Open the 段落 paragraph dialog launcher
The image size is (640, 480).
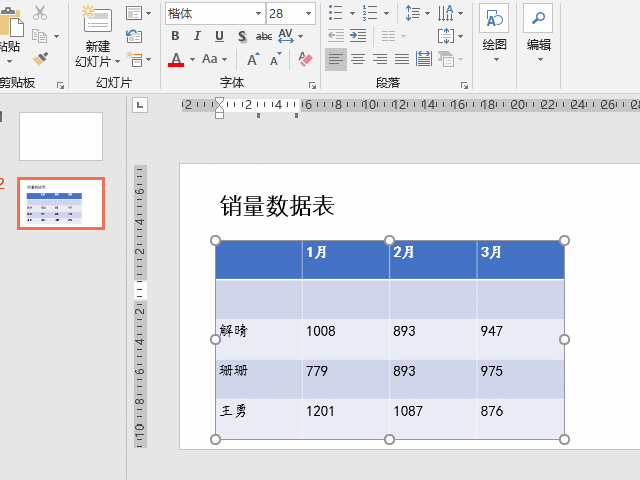coord(464,85)
